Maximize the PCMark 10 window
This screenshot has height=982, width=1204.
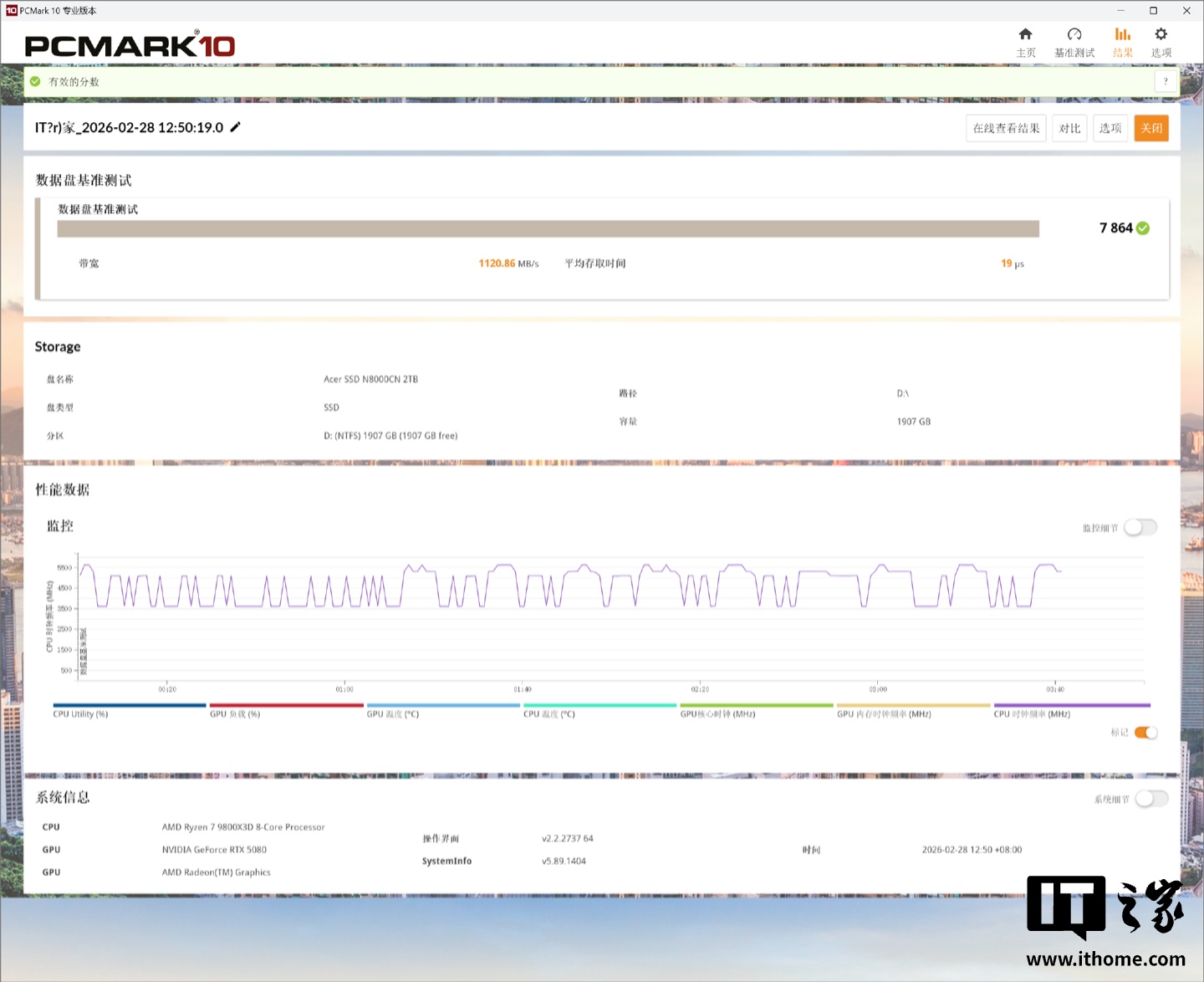point(1153,11)
